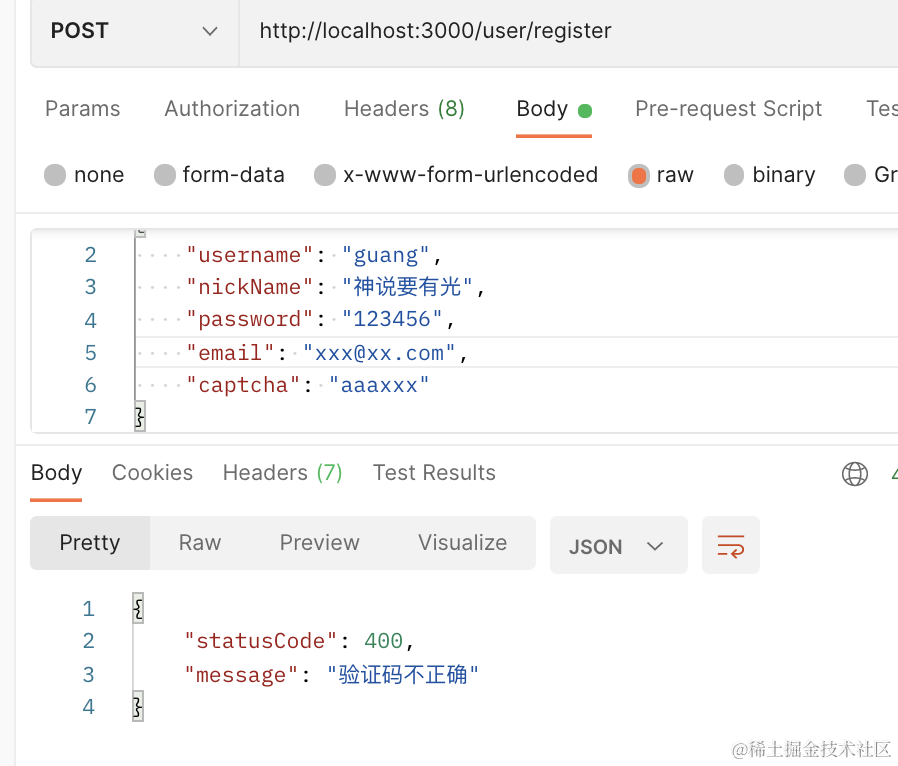Select the none body type radio
The image size is (898, 766).
click(55, 176)
